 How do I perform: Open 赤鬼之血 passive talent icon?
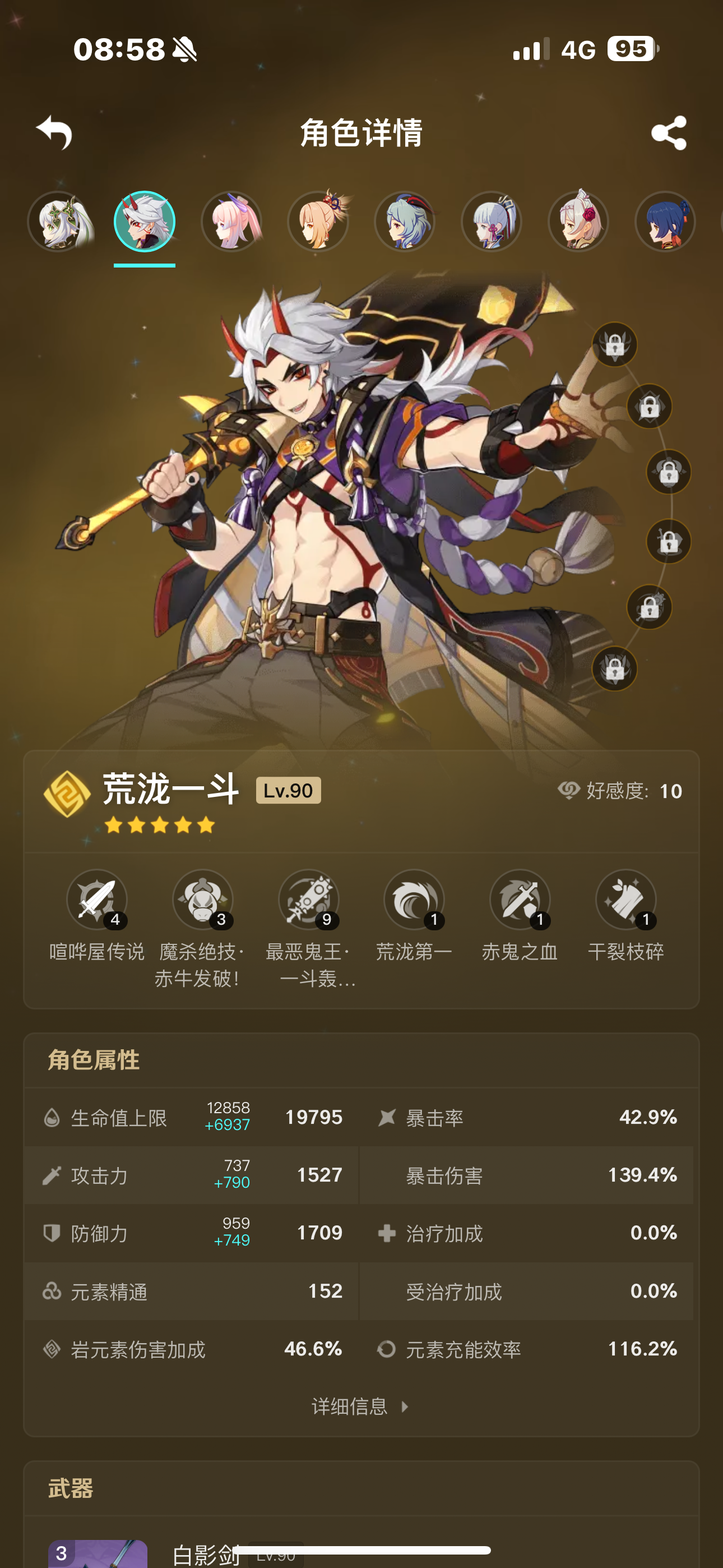click(x=520, y=900)
